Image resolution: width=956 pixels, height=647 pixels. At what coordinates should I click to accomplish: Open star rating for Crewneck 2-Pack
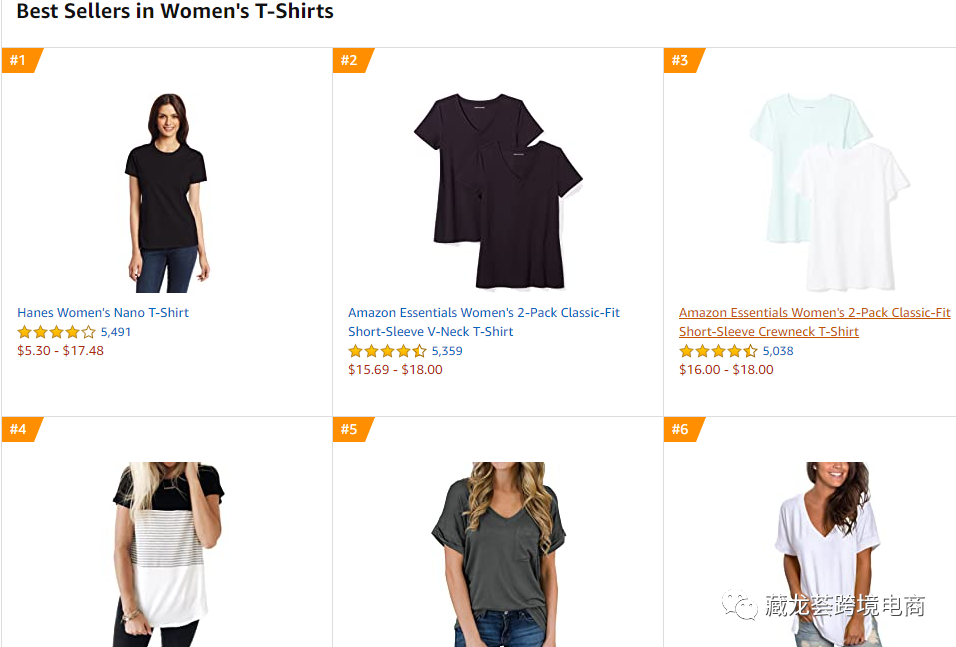coord(719,351)
